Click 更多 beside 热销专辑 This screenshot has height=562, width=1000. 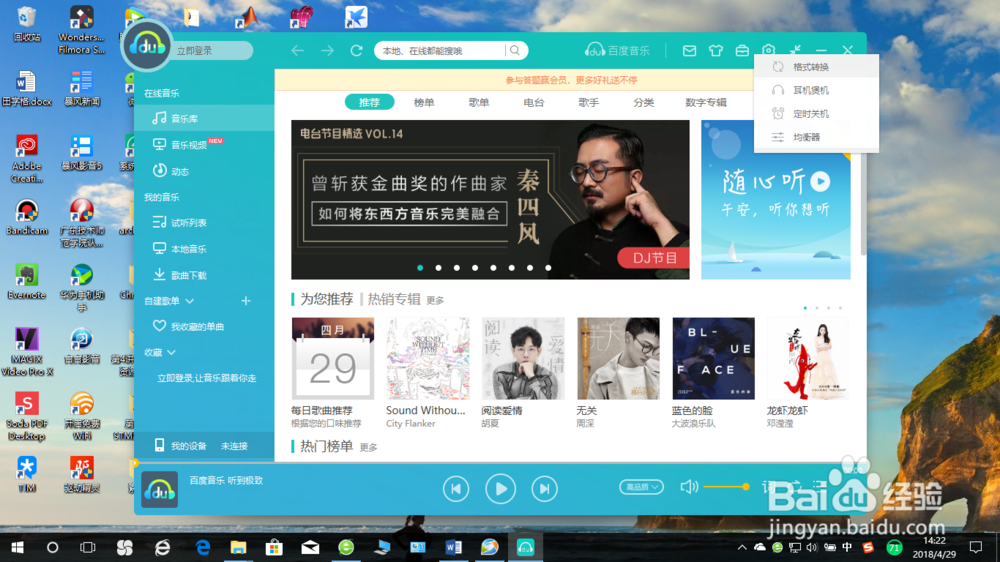435,300
